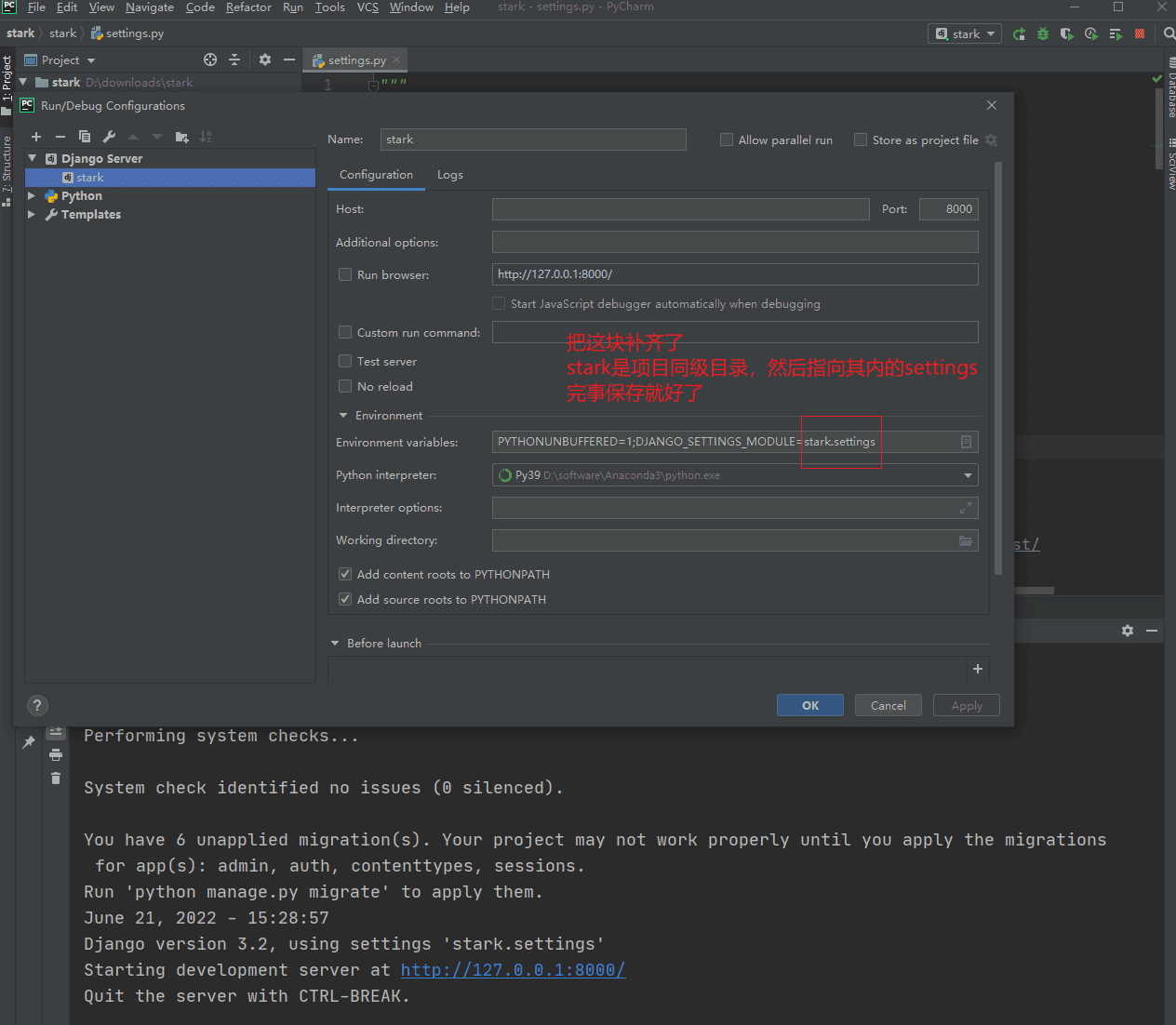Edit environment variables list icon

point(966,442)
